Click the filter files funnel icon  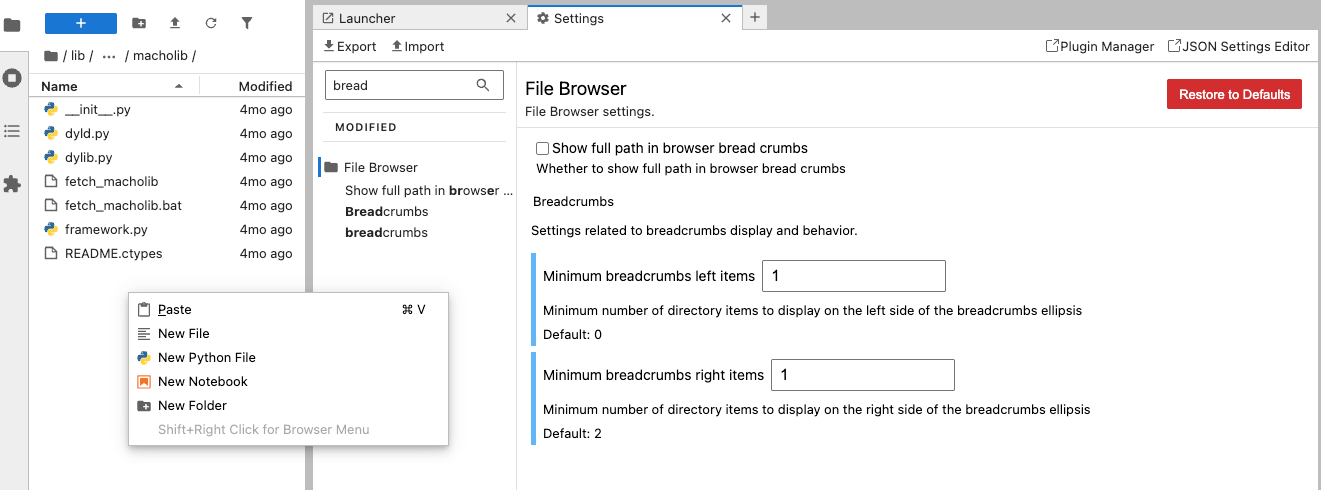(247, 23)
